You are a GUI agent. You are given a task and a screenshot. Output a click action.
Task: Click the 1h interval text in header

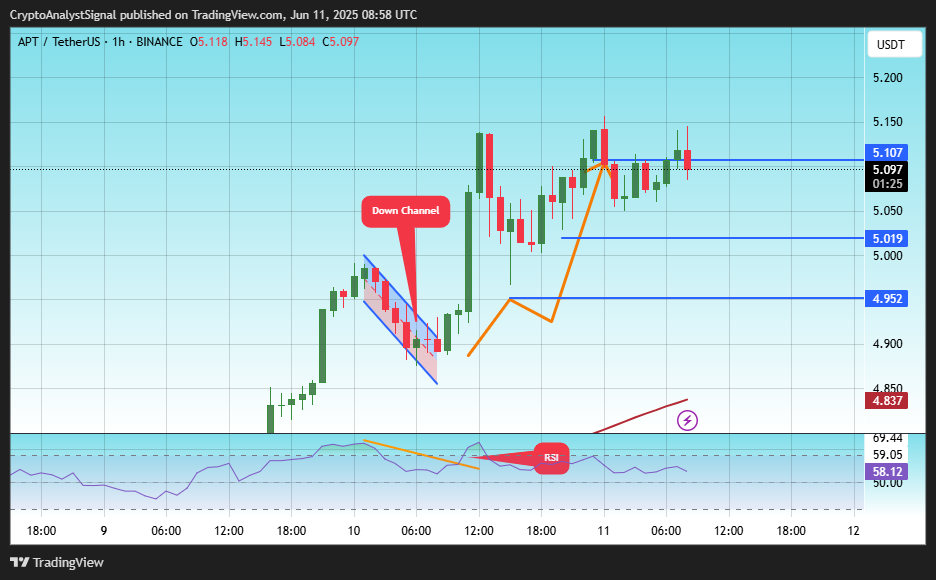click(118, 42)
